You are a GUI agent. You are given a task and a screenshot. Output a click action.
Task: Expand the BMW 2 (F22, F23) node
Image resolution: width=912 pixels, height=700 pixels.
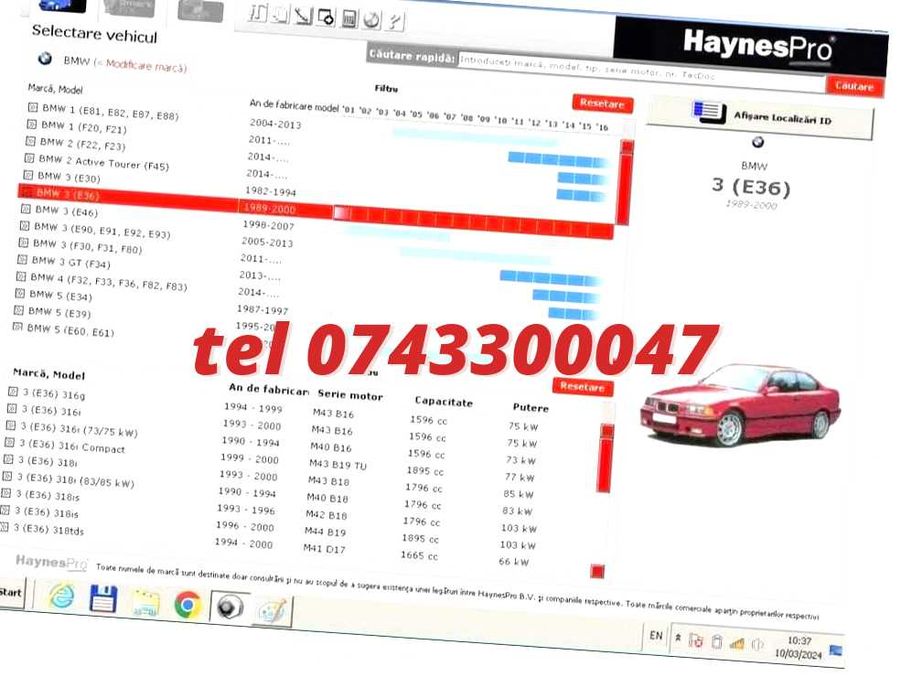click(31, 141)
